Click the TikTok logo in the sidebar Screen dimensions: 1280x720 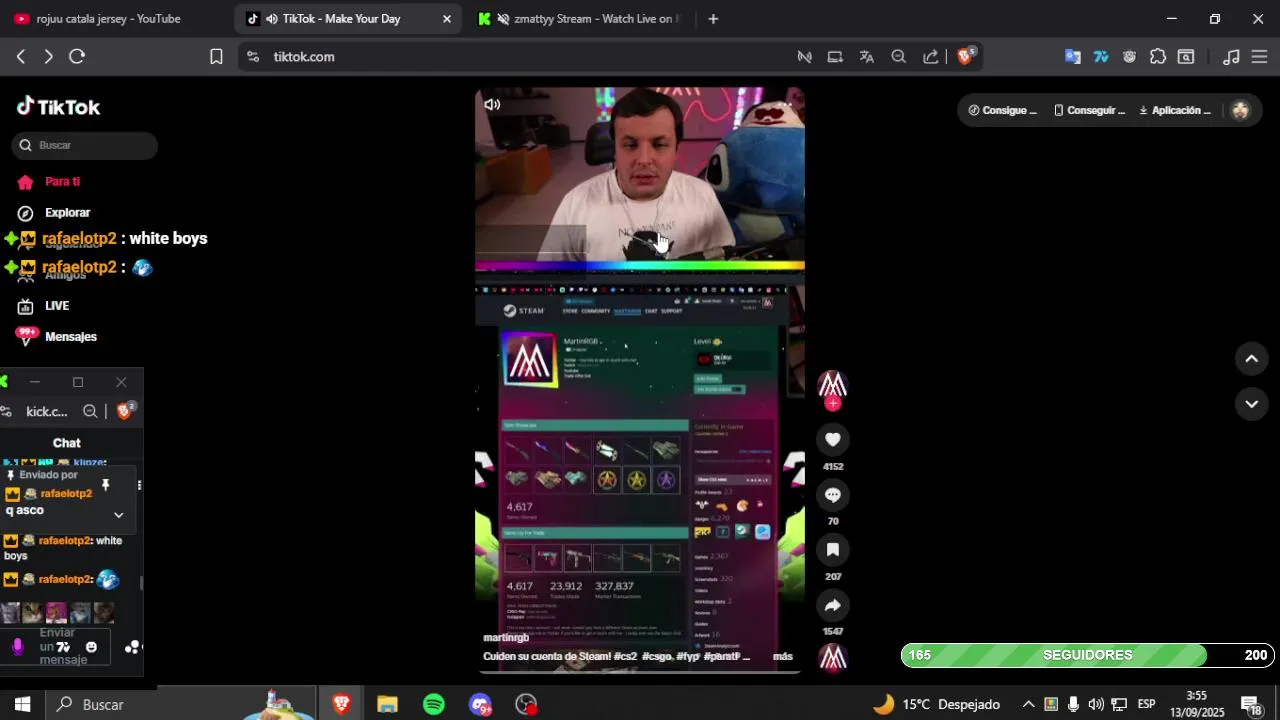[x=58, y=107]
